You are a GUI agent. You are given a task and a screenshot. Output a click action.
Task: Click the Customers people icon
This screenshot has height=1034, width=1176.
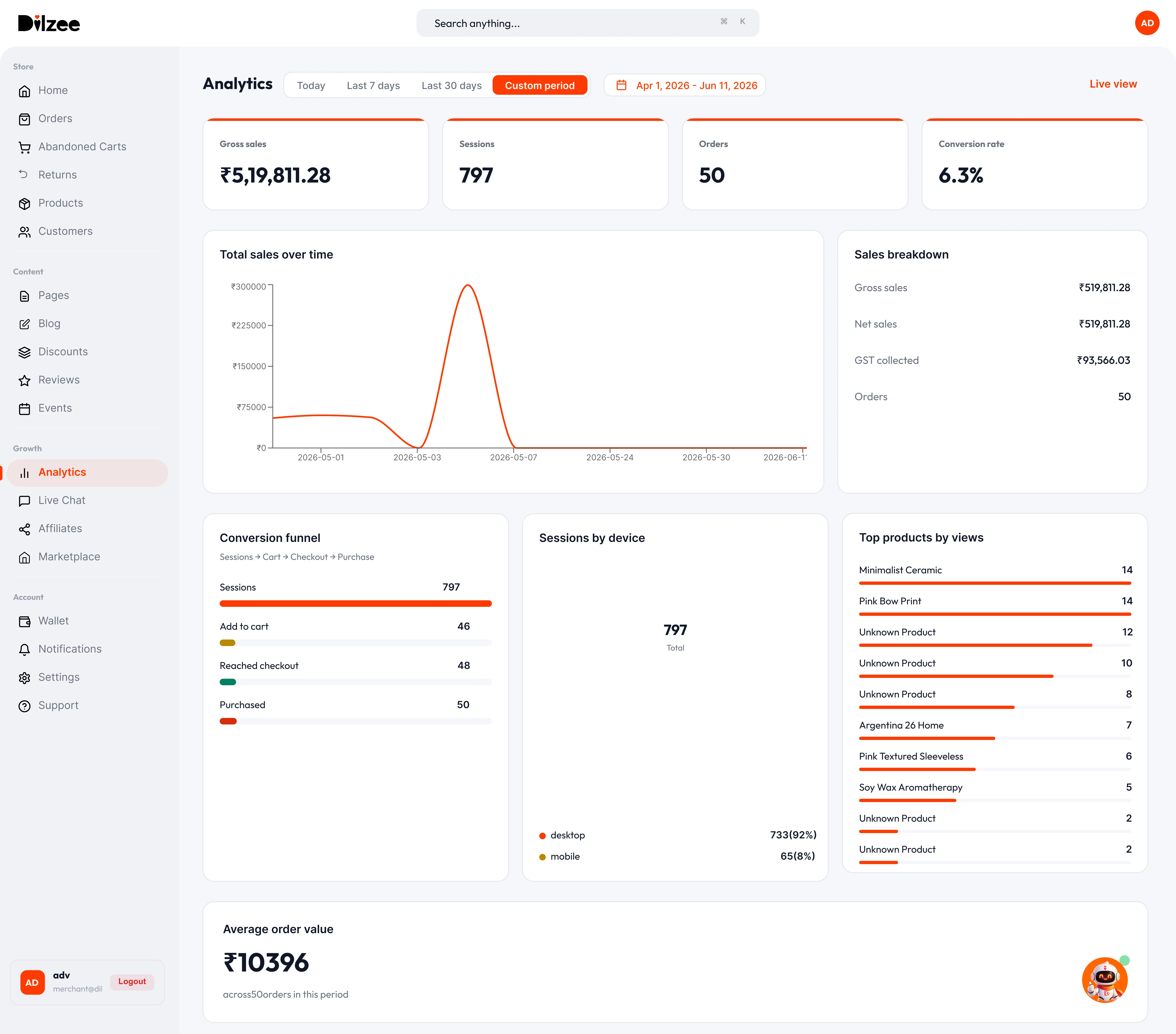tap(24, 232)
